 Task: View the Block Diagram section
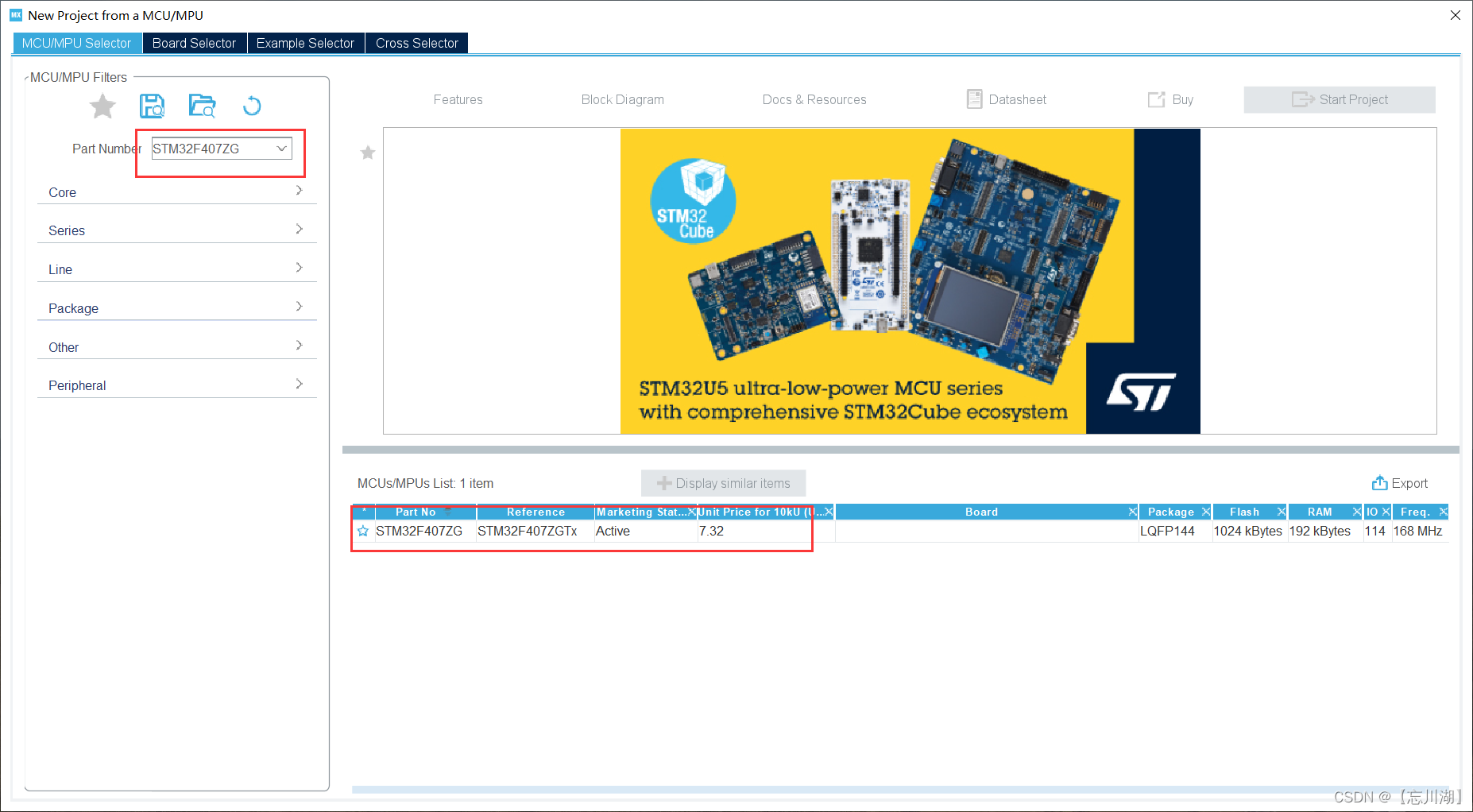[x=622, y=99]
